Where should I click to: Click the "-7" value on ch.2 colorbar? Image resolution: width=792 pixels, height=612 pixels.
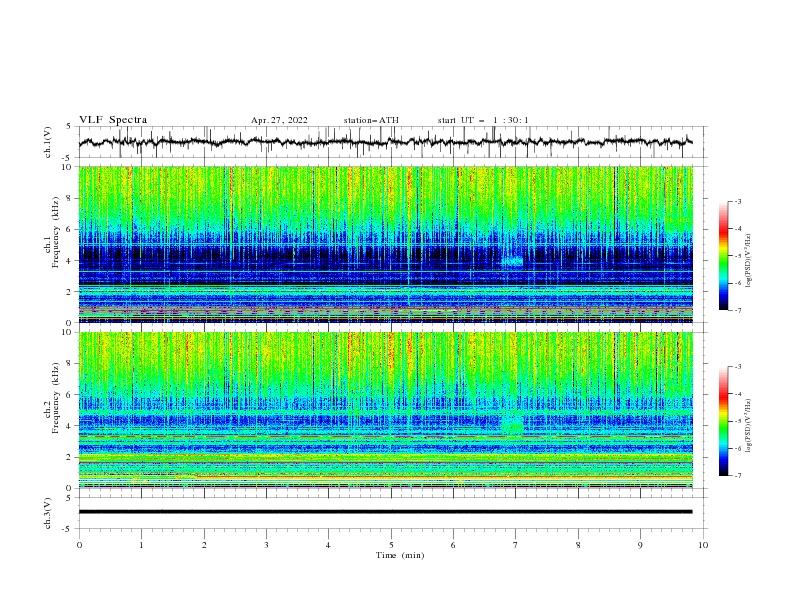click(737, 476)
